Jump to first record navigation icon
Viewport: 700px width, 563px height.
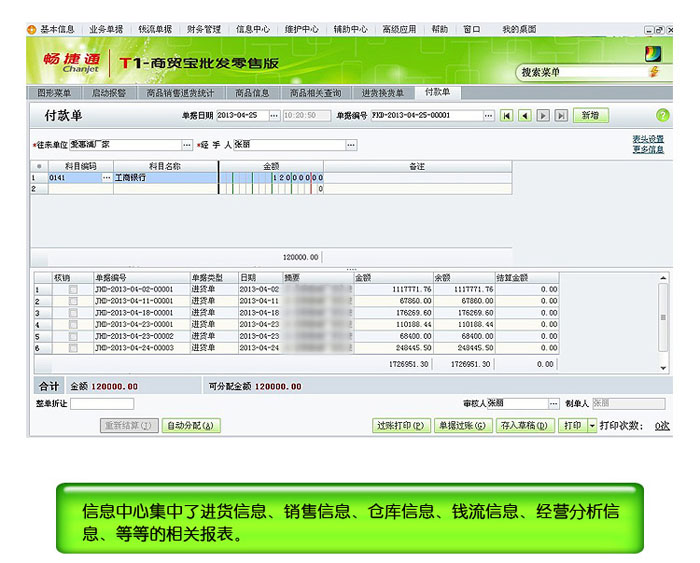pos(506,116)
